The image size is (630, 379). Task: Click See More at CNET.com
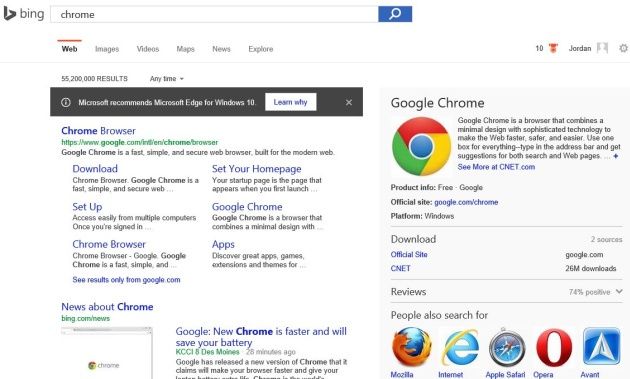[496, 167]
